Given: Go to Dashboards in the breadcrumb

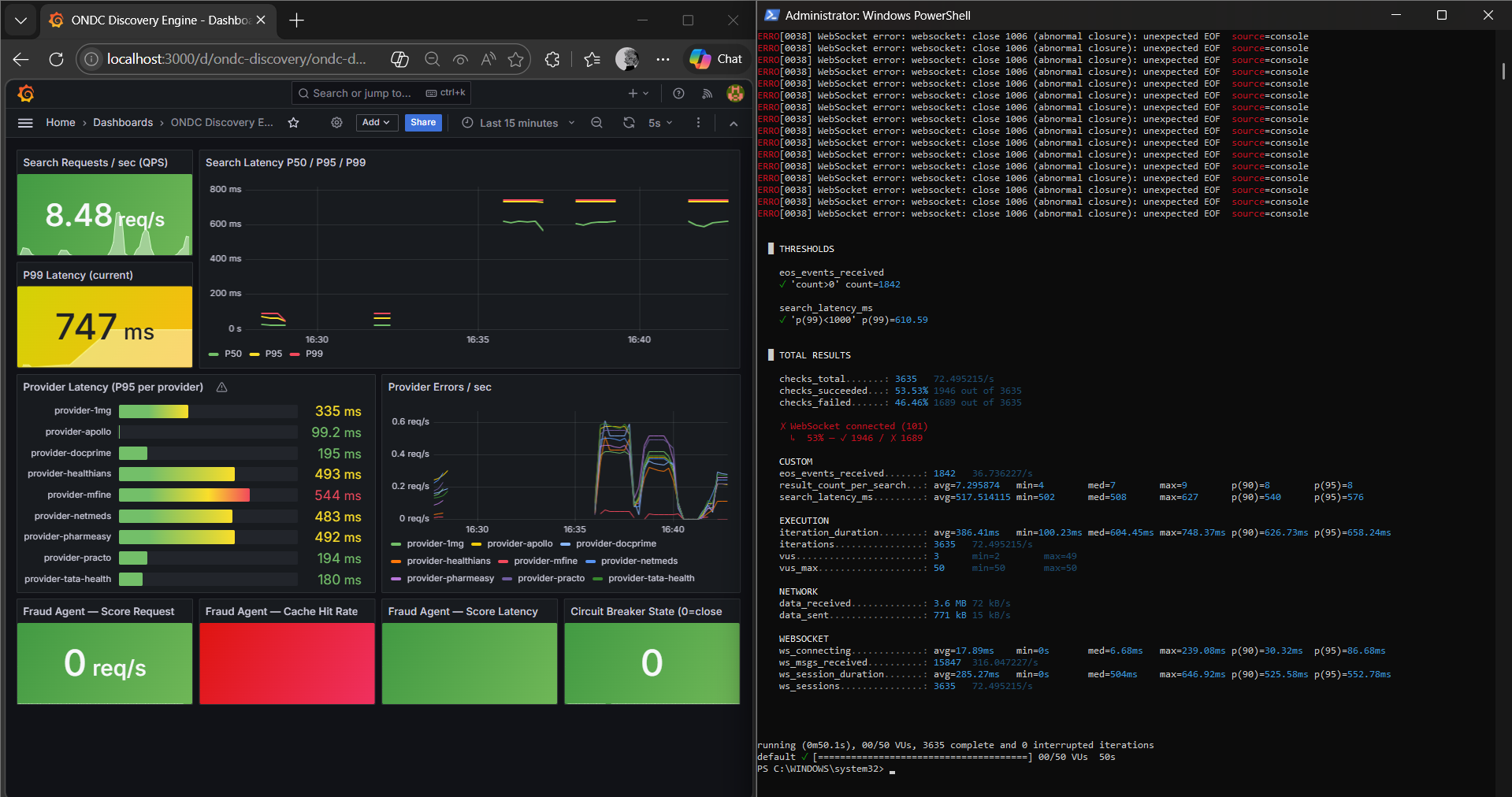Looking at the screenshot, I should coord(123,122).
